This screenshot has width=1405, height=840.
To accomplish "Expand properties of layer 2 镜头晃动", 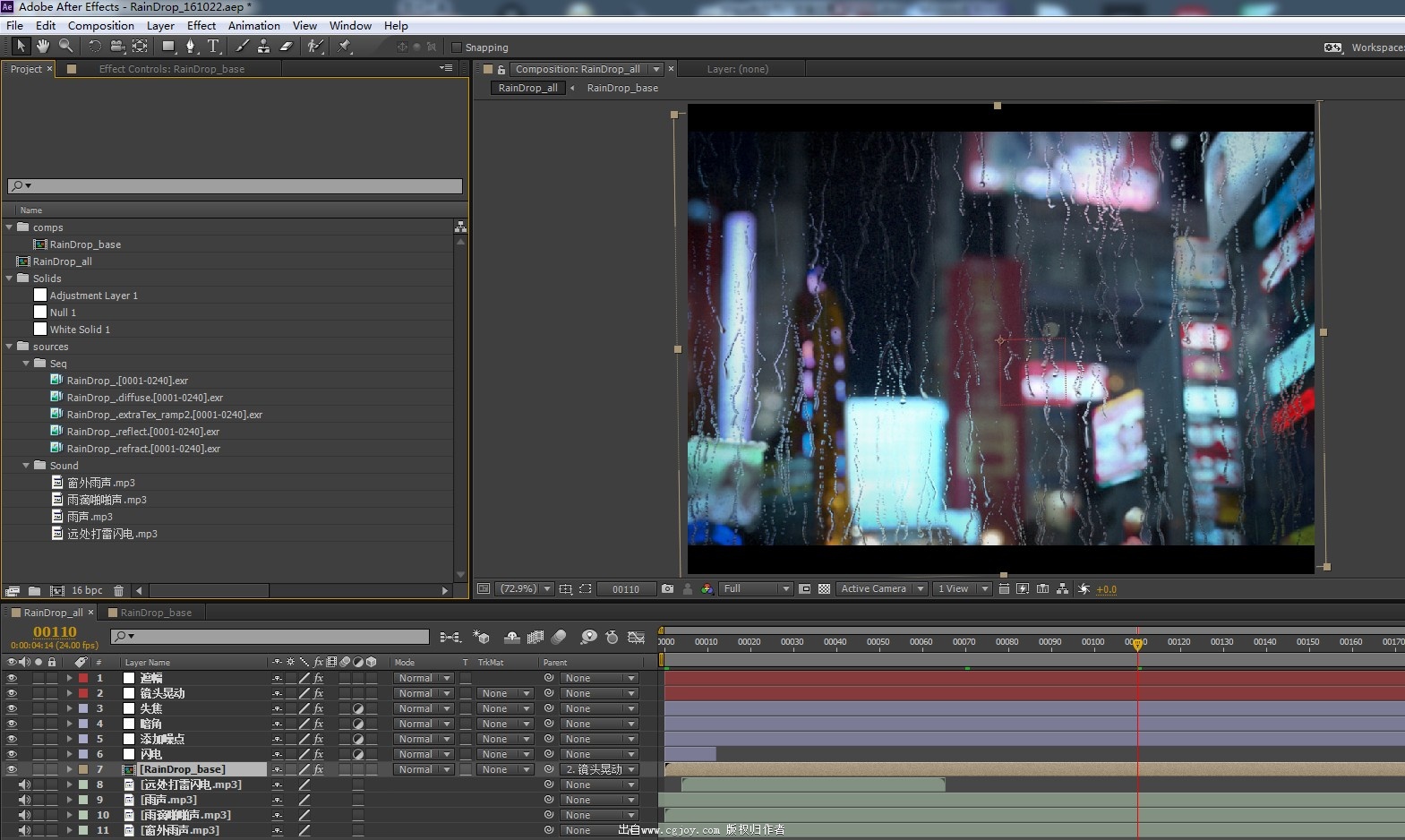I will point(69,694).
